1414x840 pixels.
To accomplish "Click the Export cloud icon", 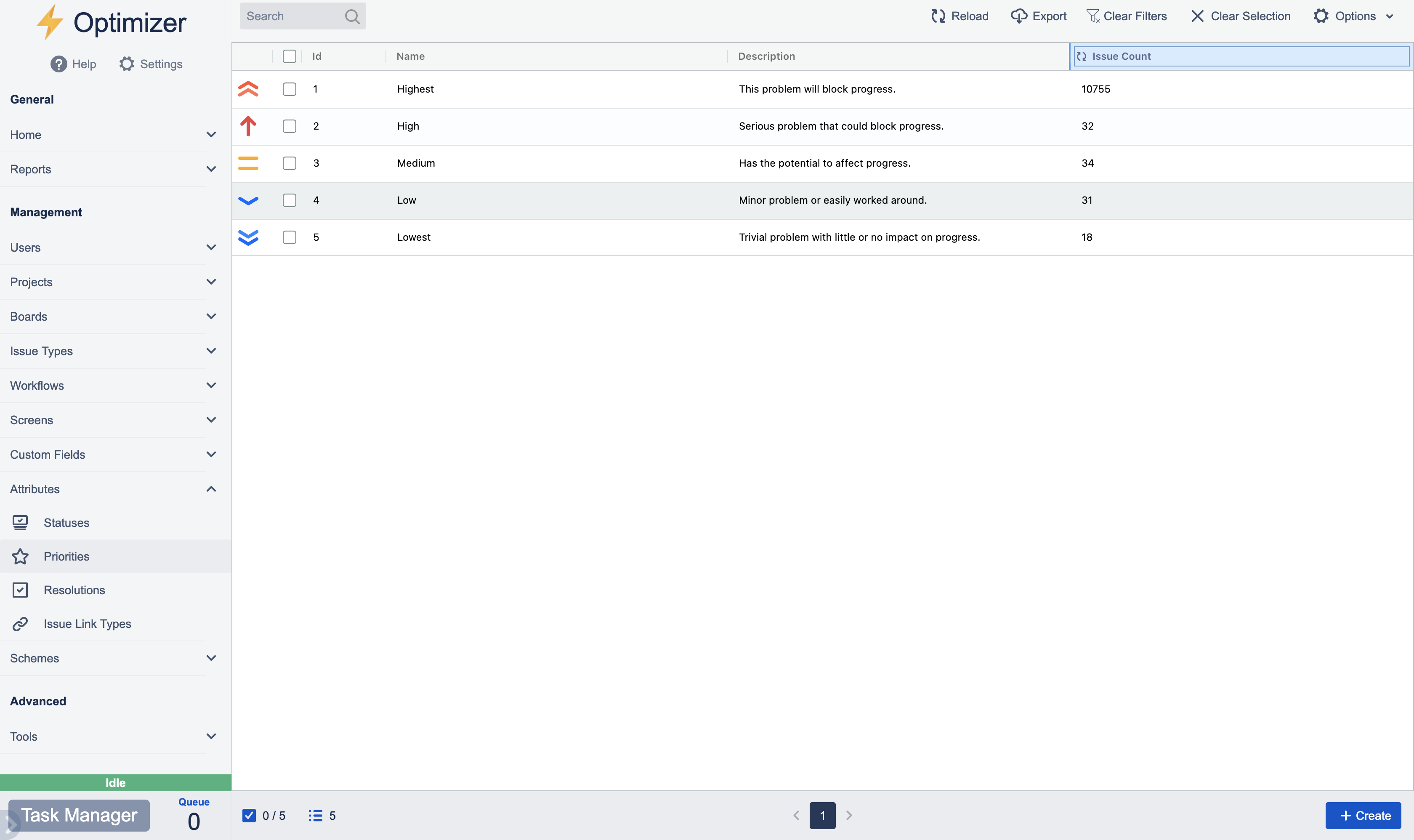I will click(x=1018, y=16).
